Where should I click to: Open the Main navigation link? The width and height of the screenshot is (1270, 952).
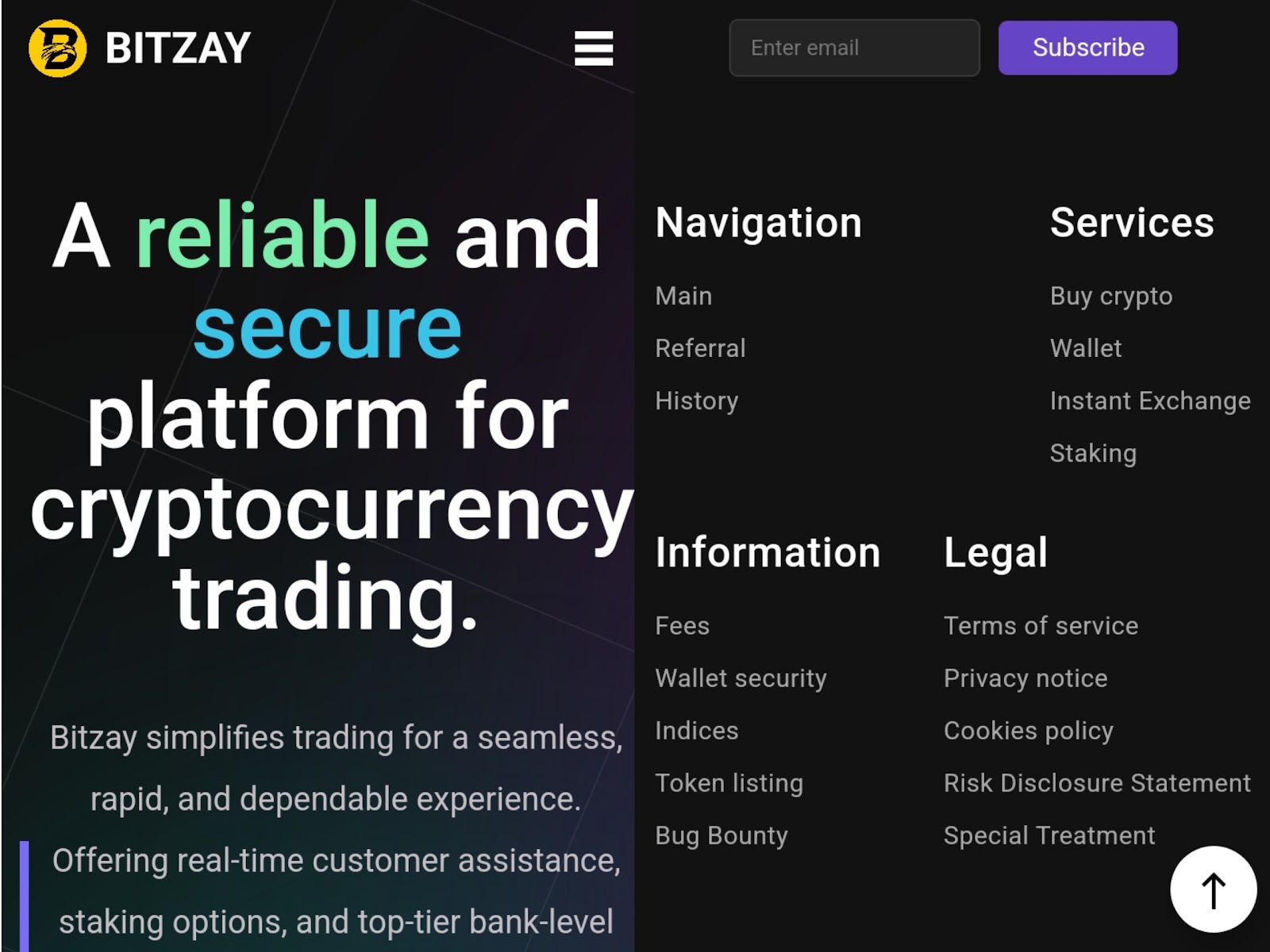click(683, 296)
